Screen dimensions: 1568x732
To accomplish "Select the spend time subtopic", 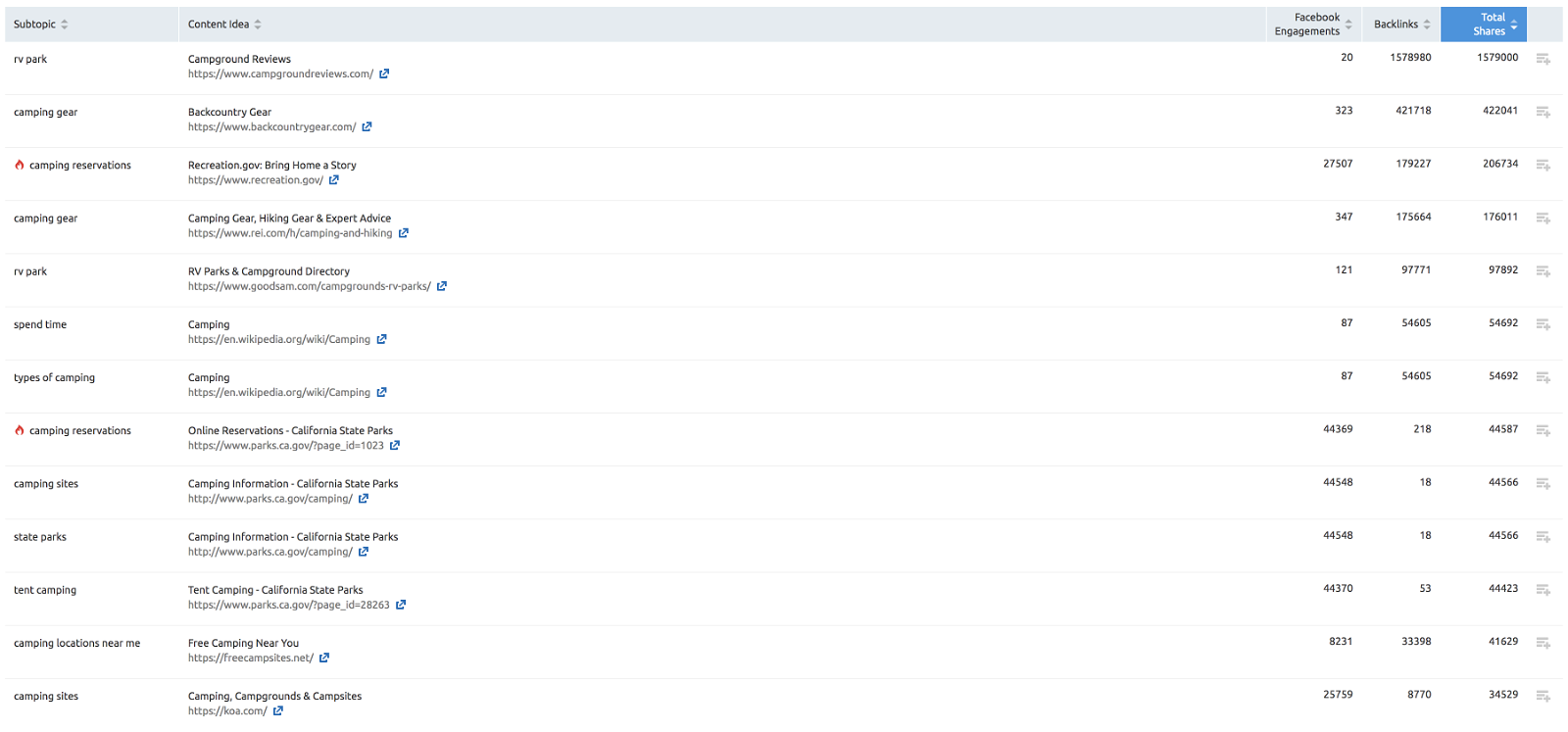I will [x=40, y=324].
